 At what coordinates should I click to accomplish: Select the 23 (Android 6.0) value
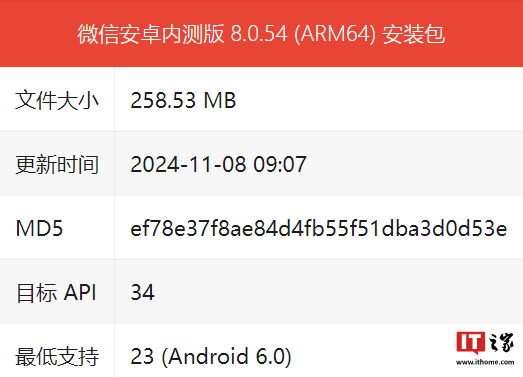(211, 356)
